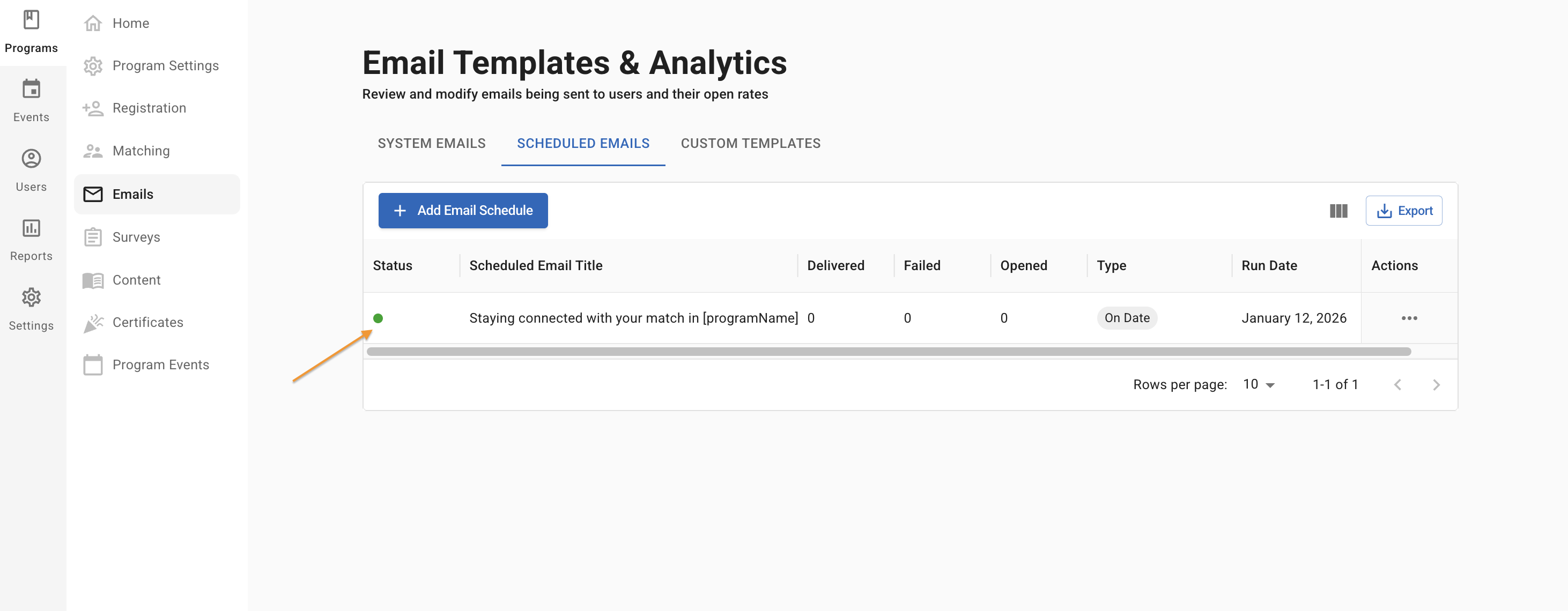Open Program Settings in sidebar
Image resolution: width=1568 pixels, height=611 pixels.
tap(165, 66)
